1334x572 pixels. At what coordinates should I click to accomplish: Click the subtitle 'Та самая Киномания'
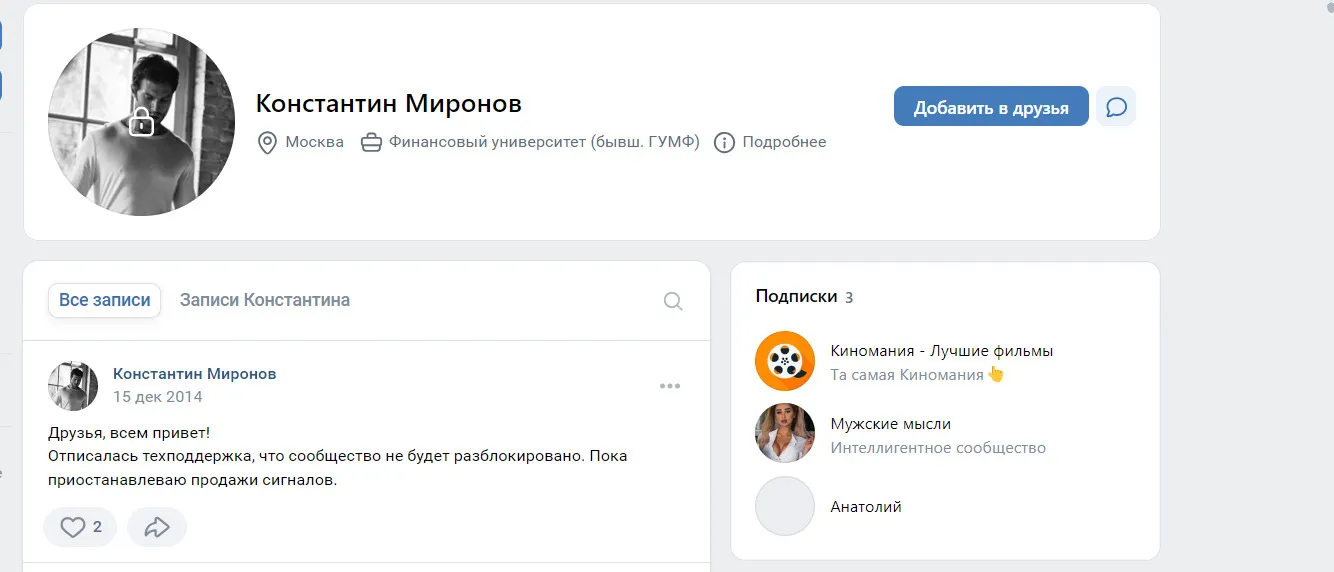[908, 375]
